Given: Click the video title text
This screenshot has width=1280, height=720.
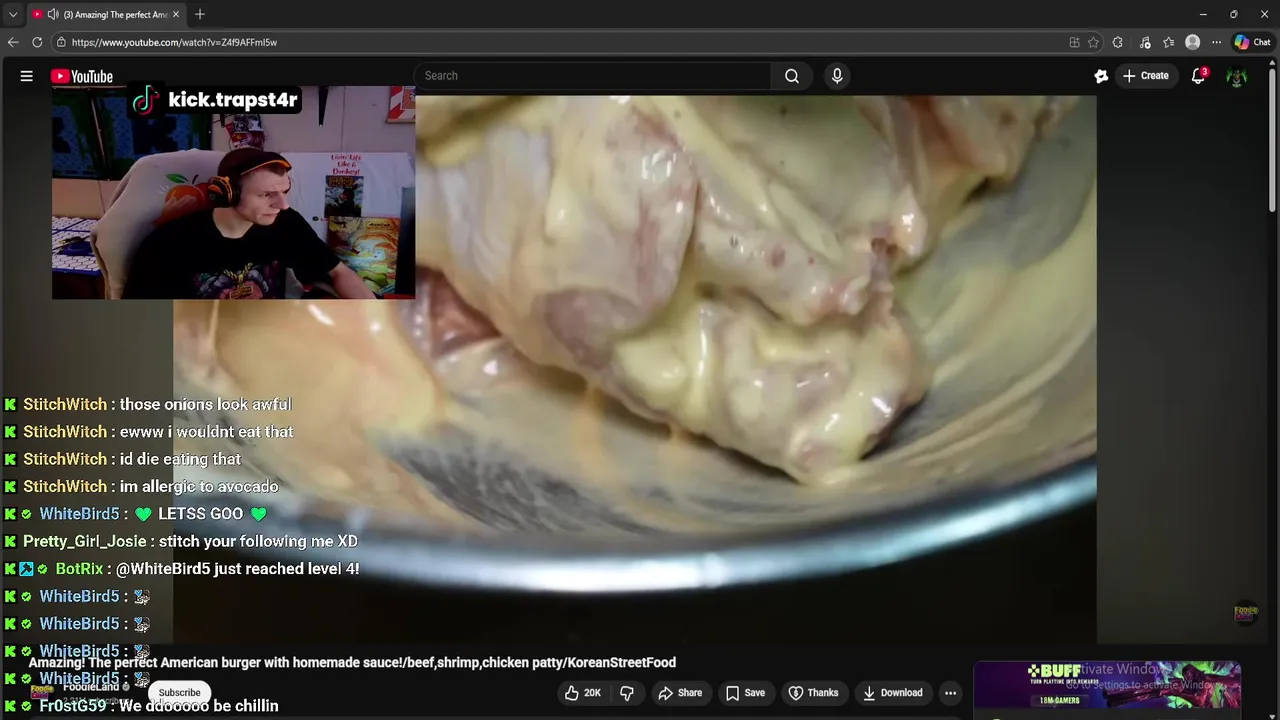Looking at the screenshot, I should click(x=352, y=662).
